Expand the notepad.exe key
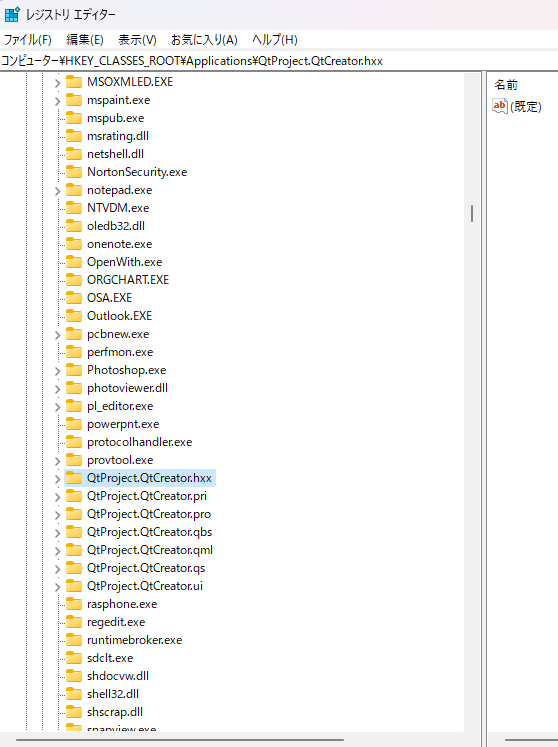The width and height of the screenshot is (558, 747). [57, 191]
